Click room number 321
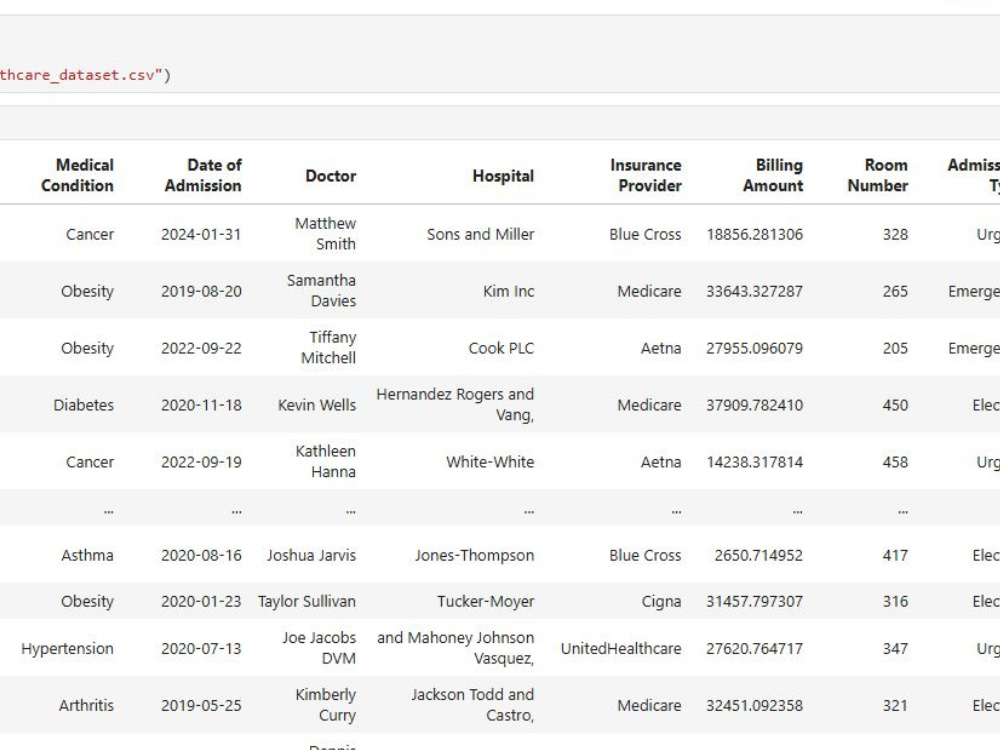 (x=895, y=705)
